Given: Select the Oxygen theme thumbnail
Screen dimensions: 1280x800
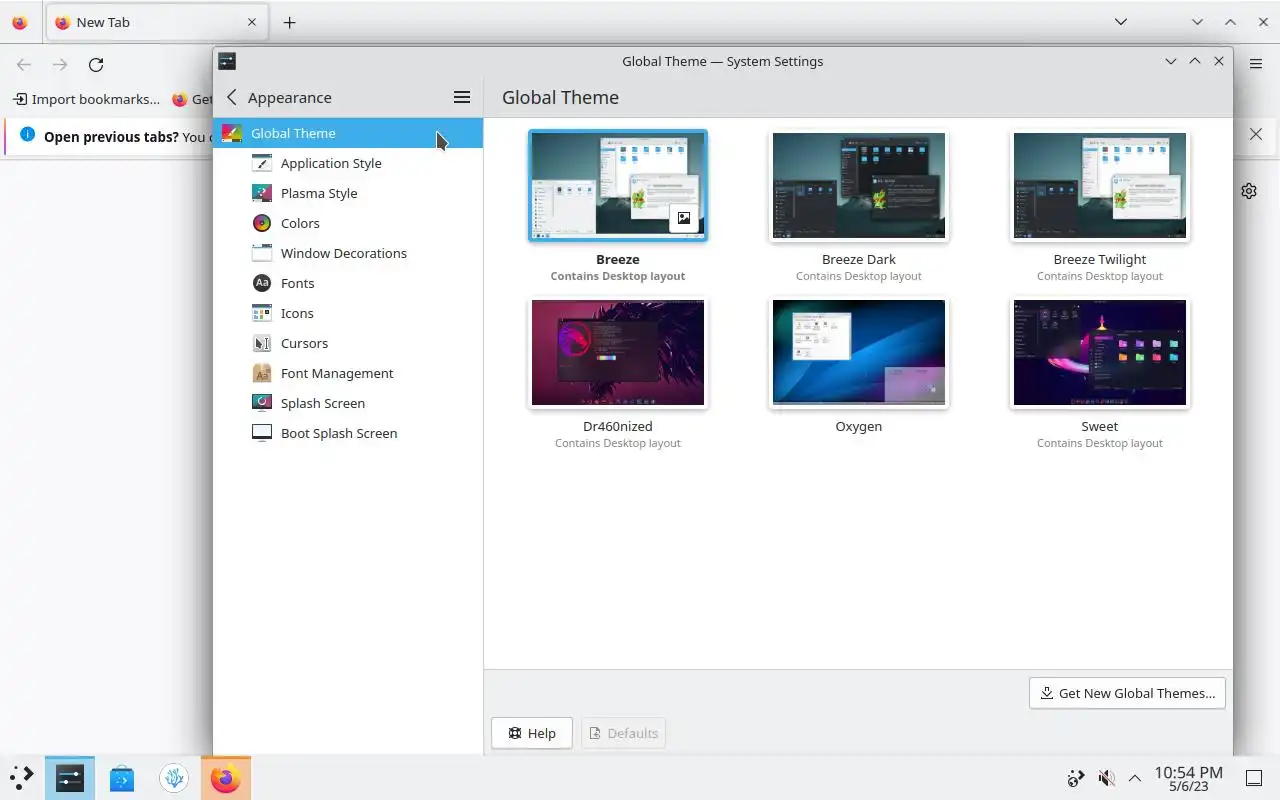Looking at the screenshot, I should point(859,352).
